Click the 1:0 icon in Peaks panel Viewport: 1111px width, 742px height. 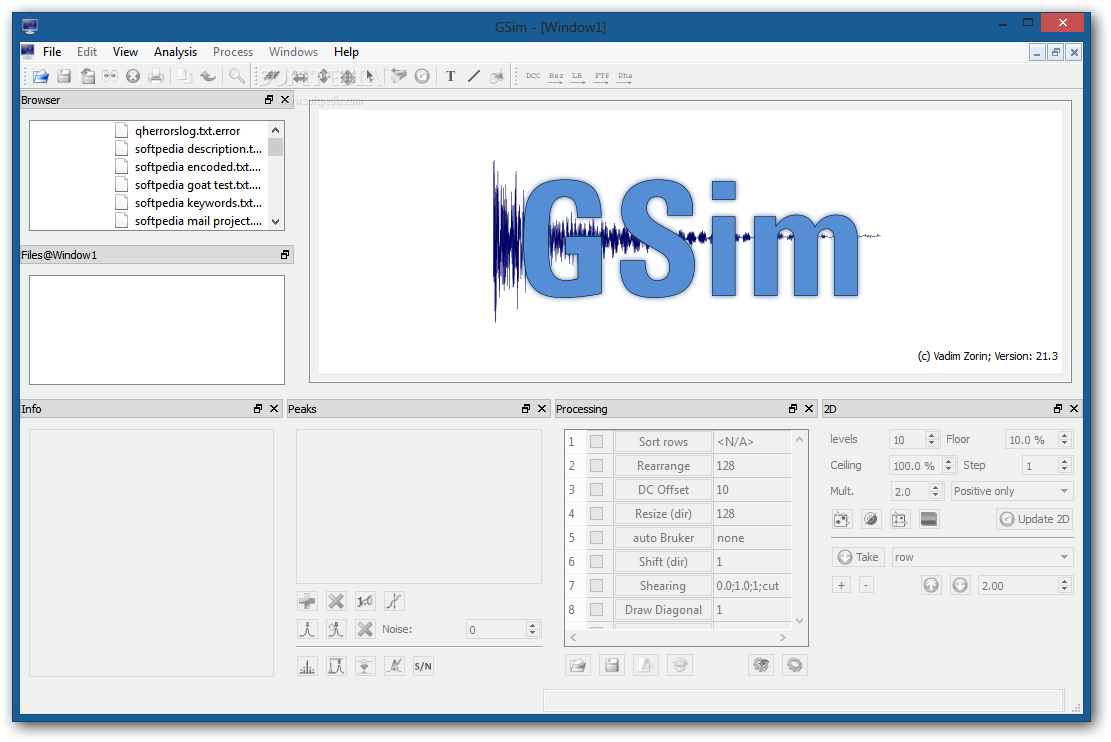[365, 601]
